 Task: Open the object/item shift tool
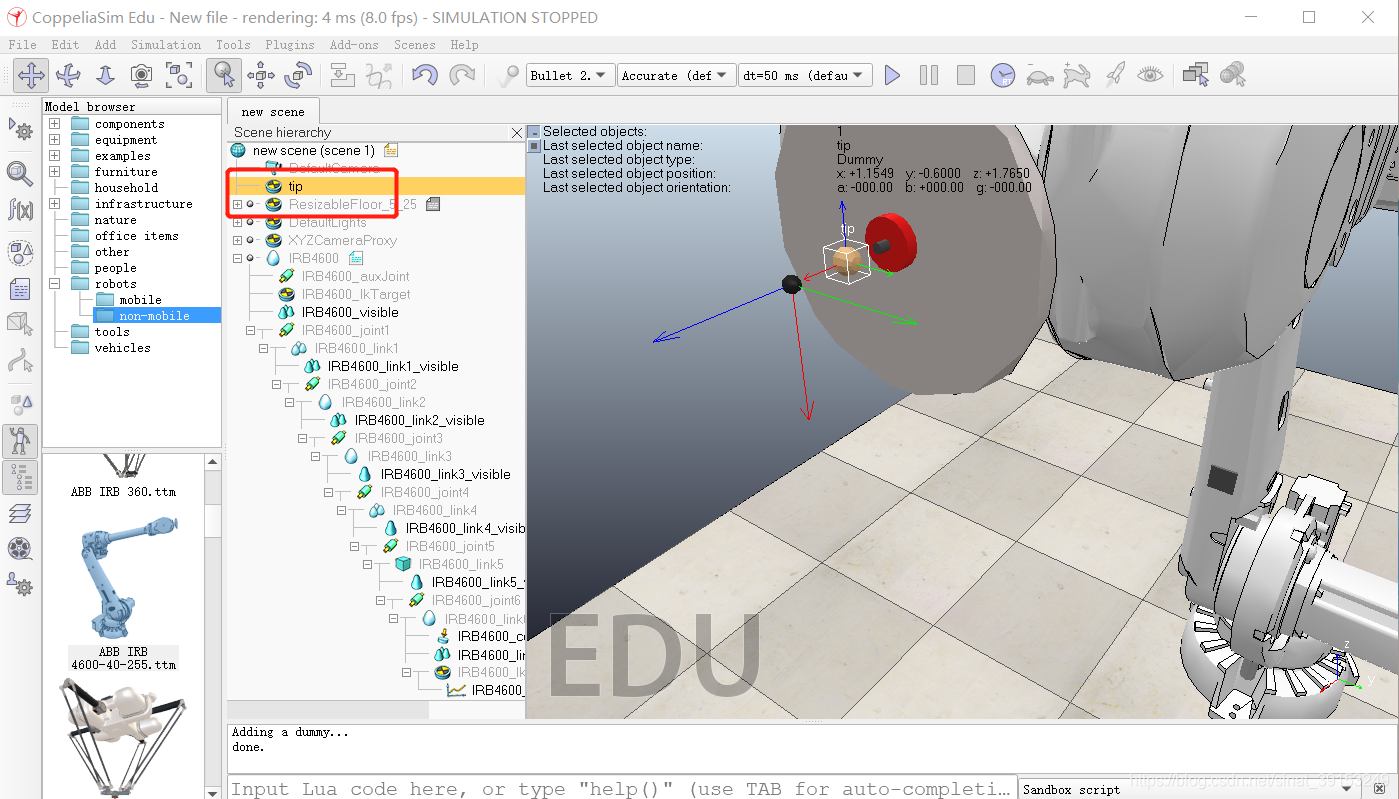tap(261, 75)
